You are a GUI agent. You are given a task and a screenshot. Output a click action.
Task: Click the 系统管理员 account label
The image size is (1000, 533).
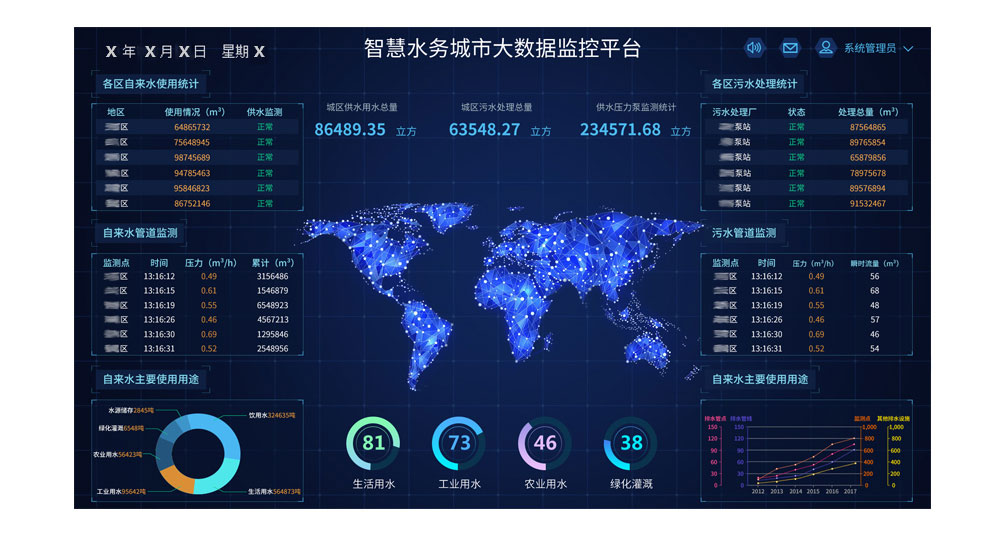(x=869, y=49)
